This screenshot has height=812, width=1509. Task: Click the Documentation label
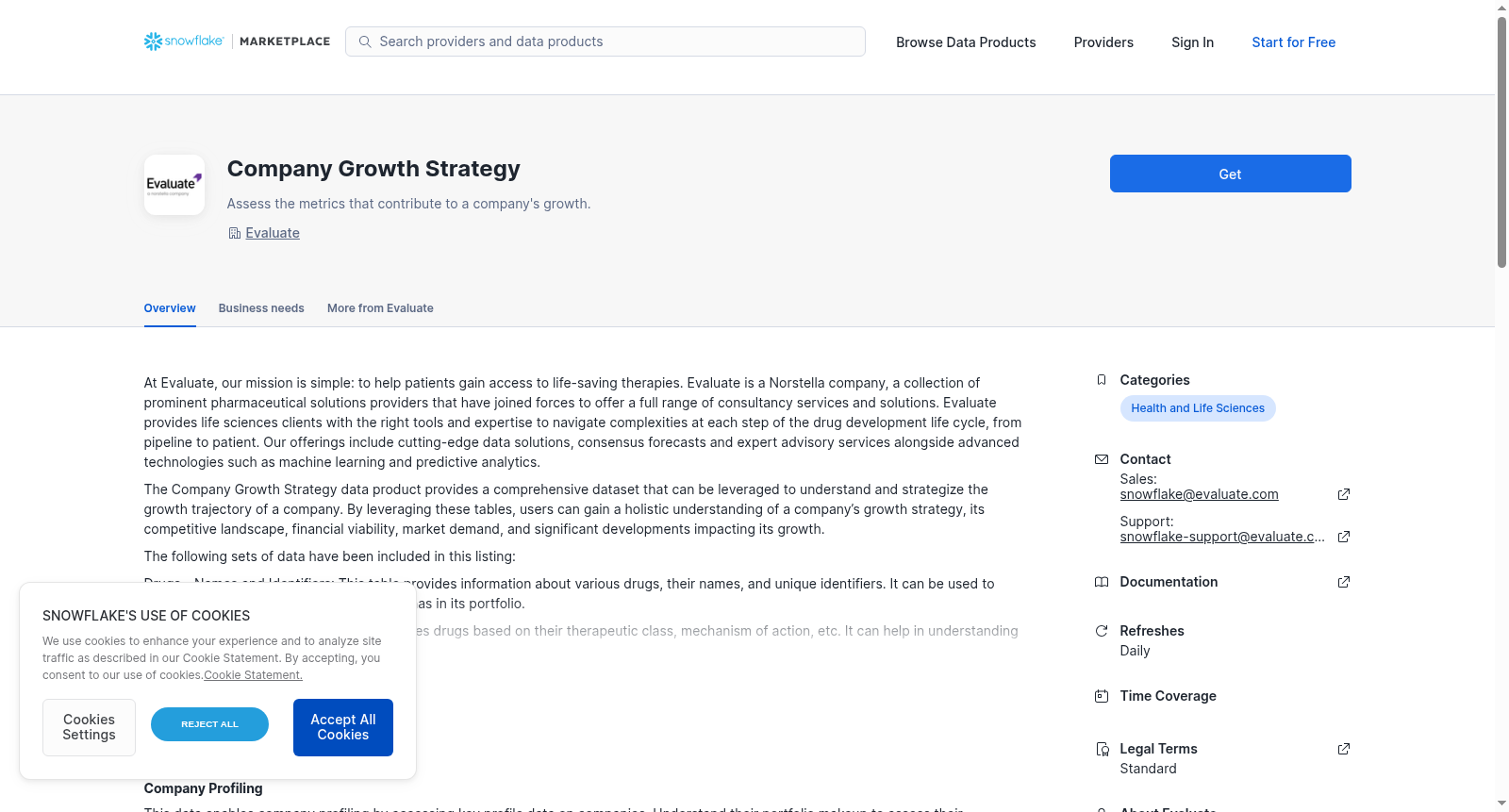coord(1169,582)
